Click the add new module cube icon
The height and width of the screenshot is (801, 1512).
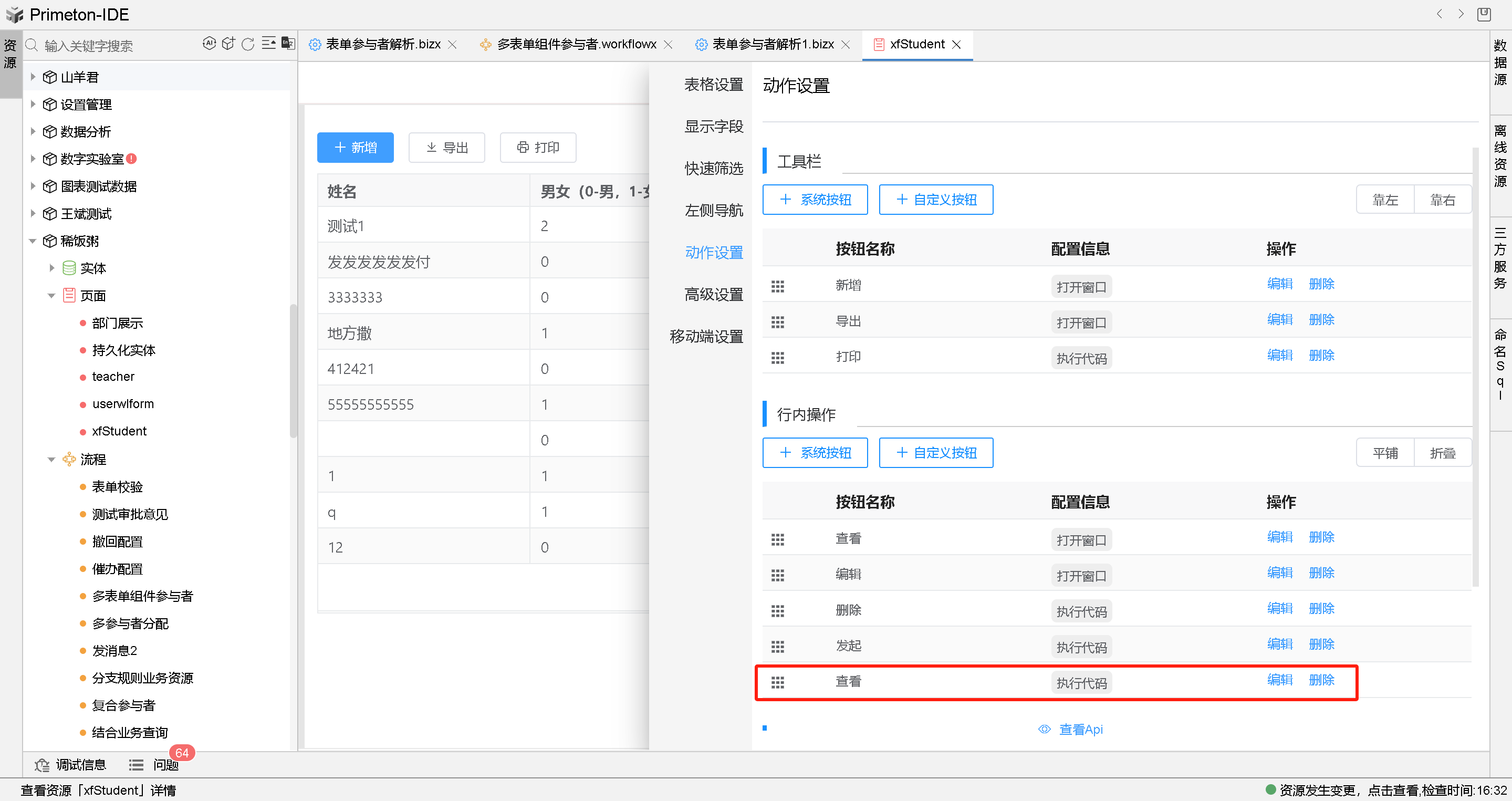click(228, 44)
